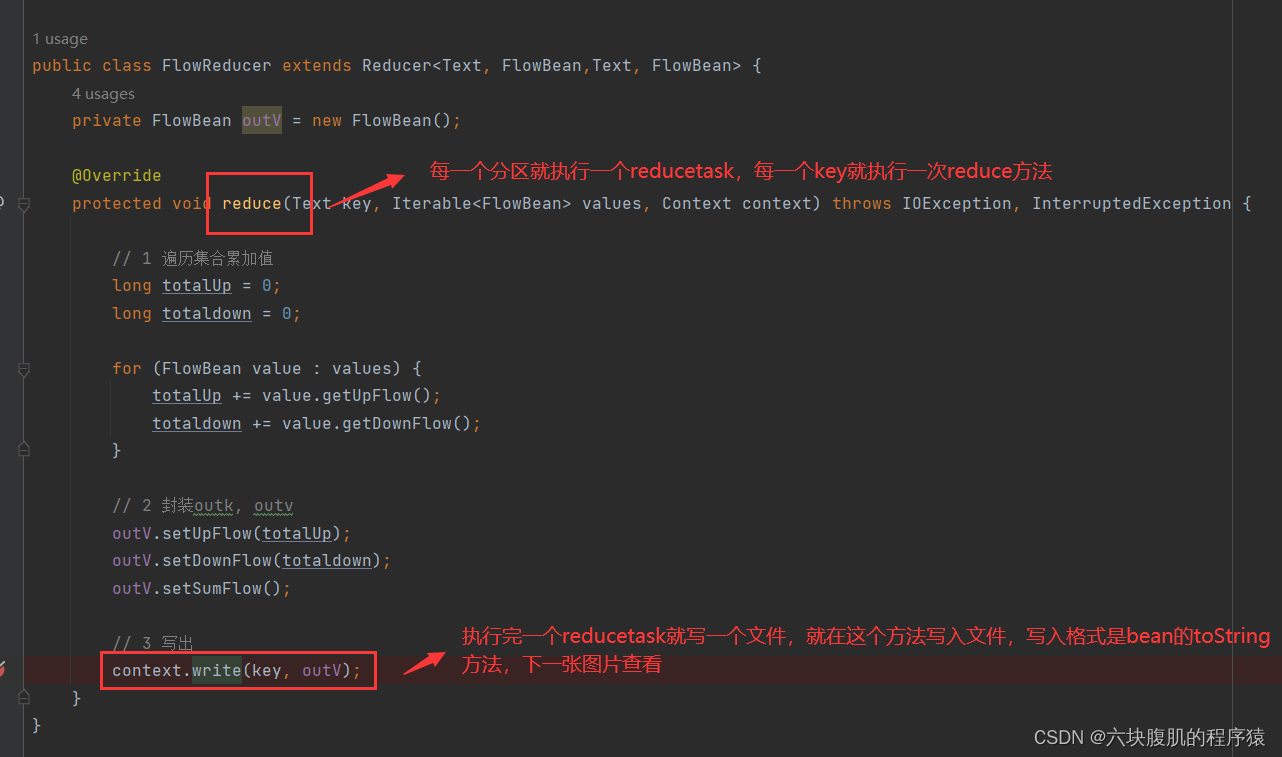This screenshot has height=757, width=1282.
Task: Click the values parameter in the reduce signature
Action: pyautogui.click(x=612, y=204)
